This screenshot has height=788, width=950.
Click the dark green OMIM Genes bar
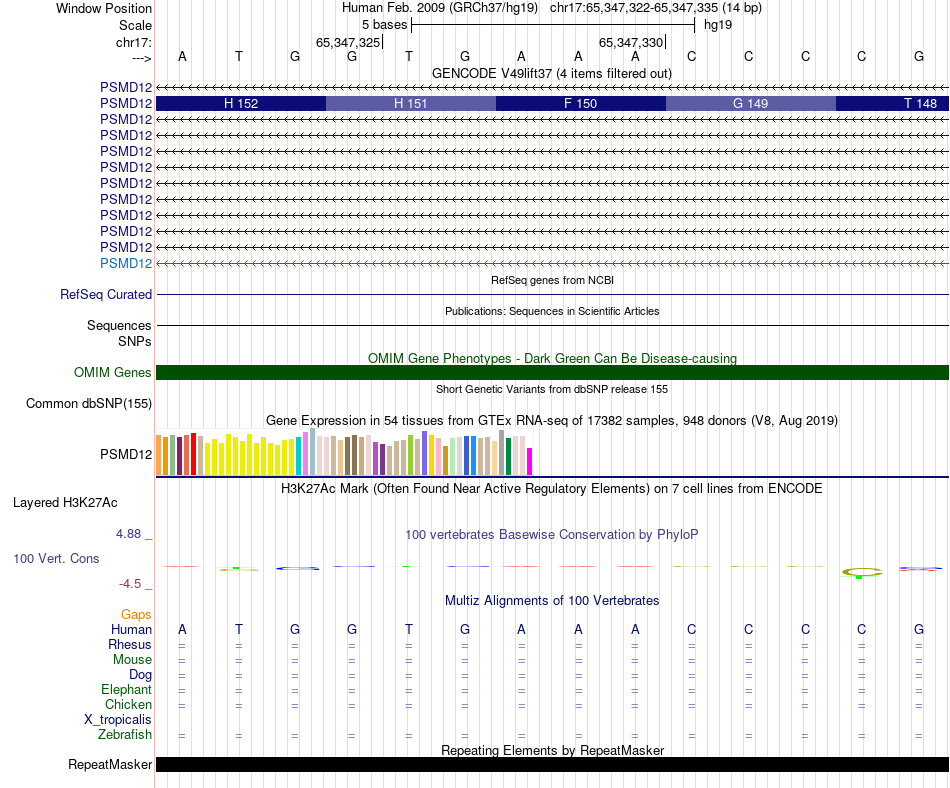pos(553,372)
